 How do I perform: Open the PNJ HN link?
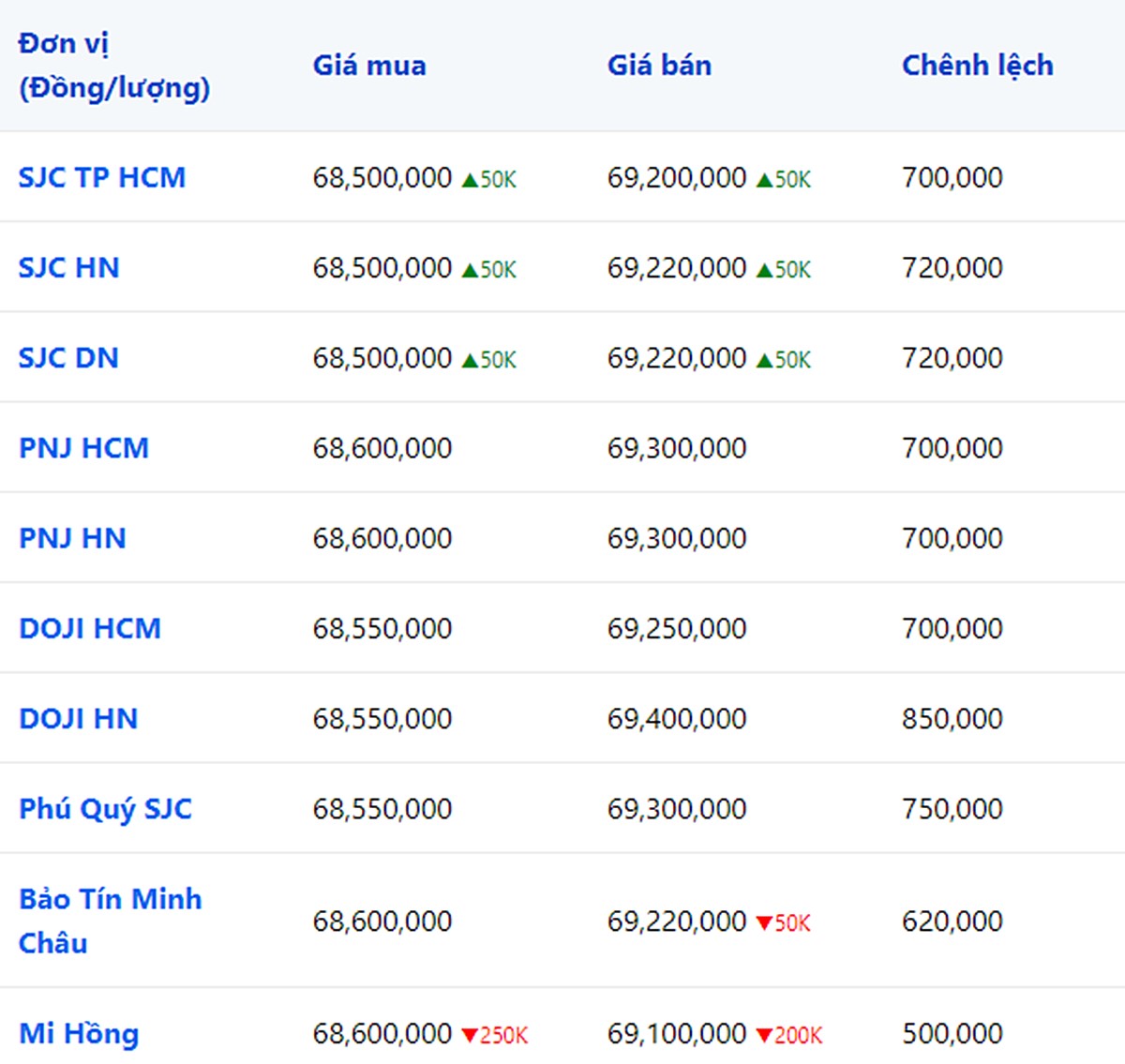point(72,537)
